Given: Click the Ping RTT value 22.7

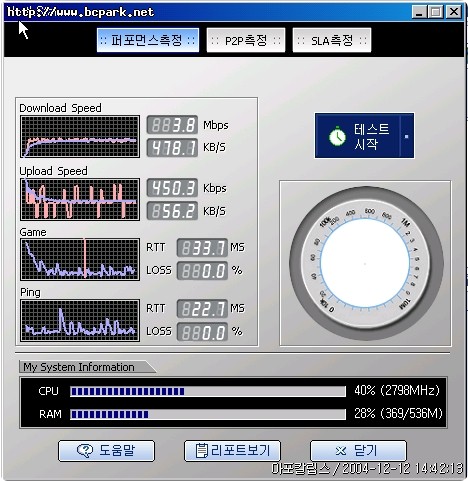Looking at the screenshot, I should click(x=202, y=309).
